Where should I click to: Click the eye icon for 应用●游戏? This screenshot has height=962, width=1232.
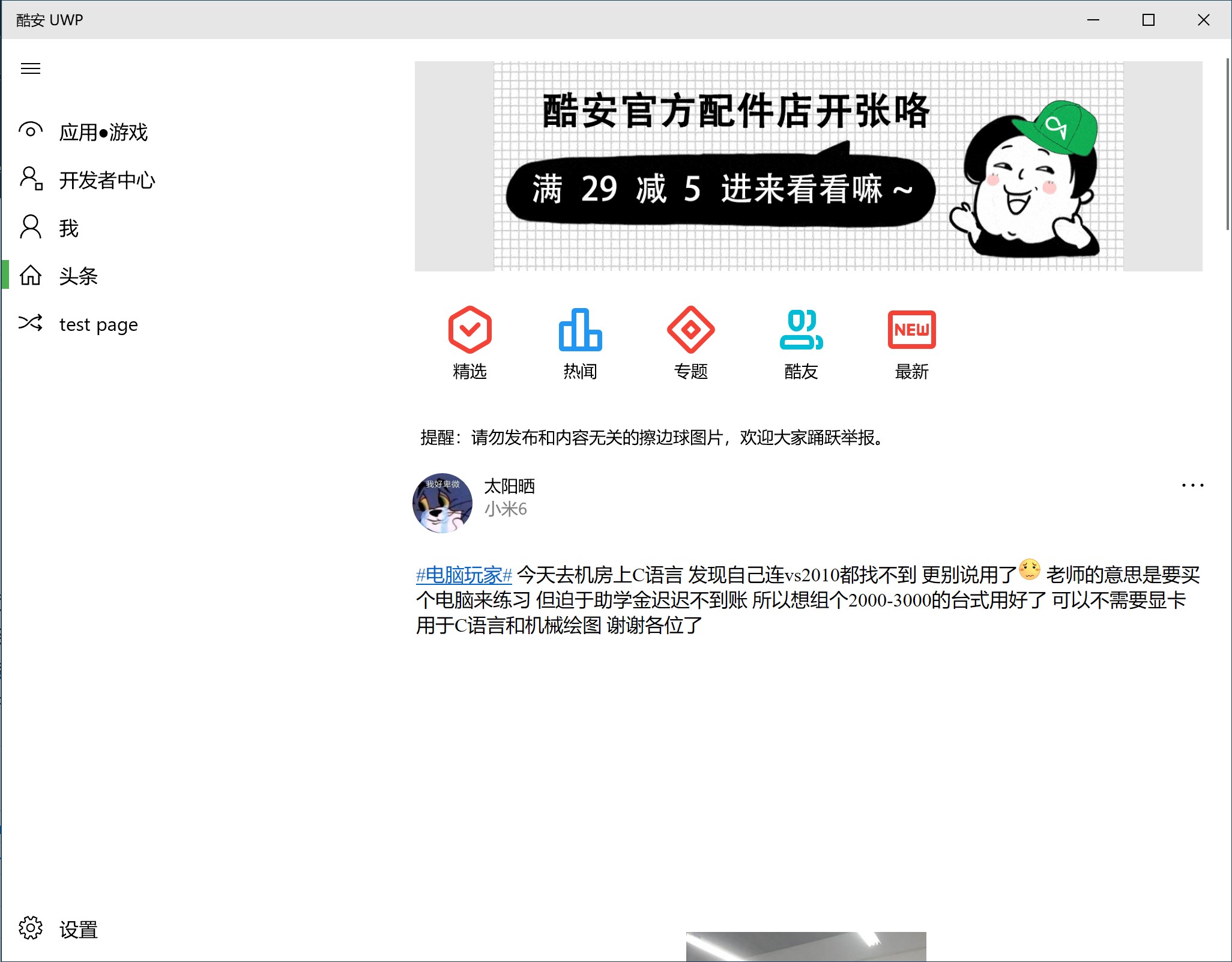pyautogui.click(x=31, y=131)
